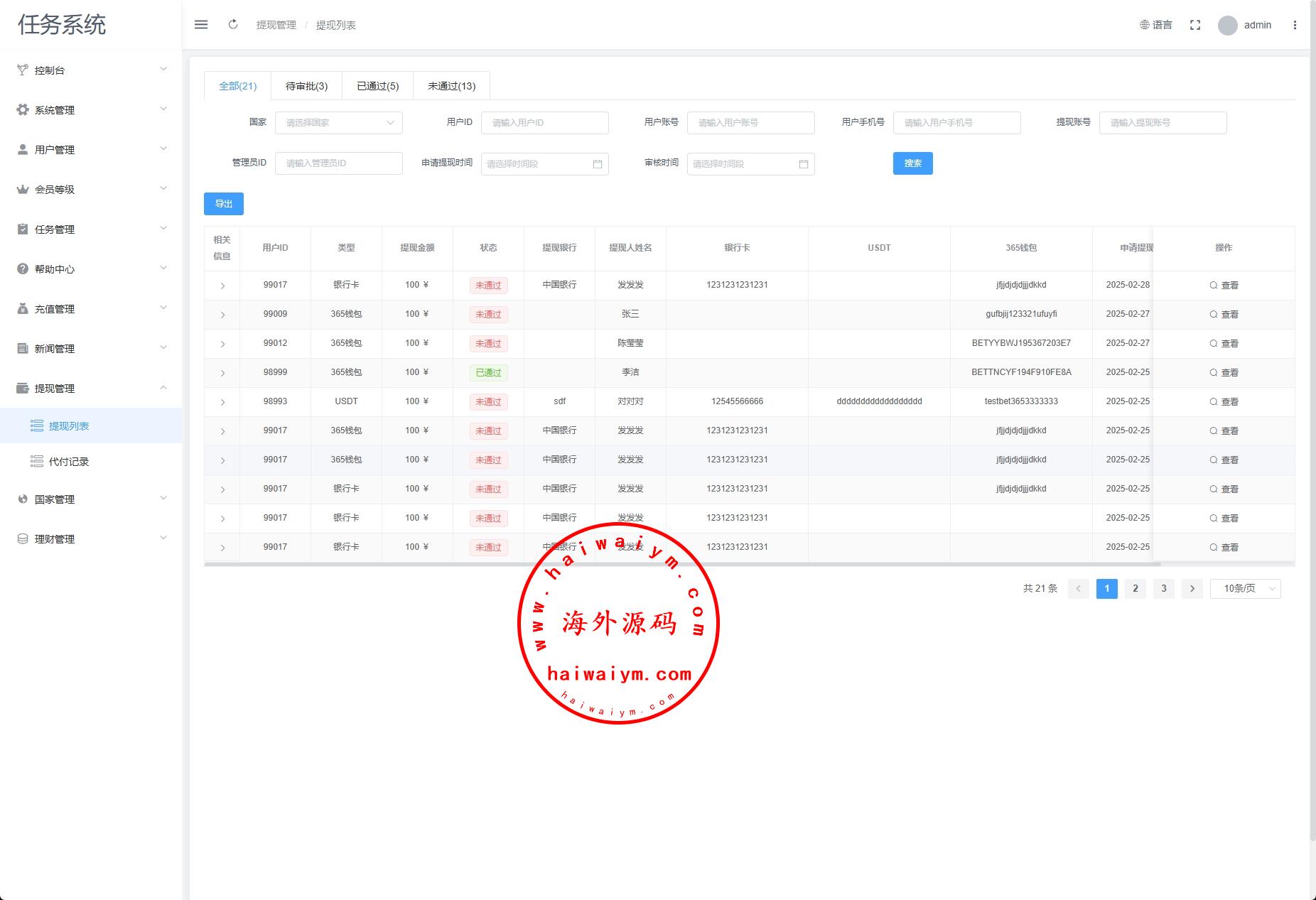Screen dimensions: 1316x900
Task: Switch to the 待审批(3) tab
Action: [306, 86]
